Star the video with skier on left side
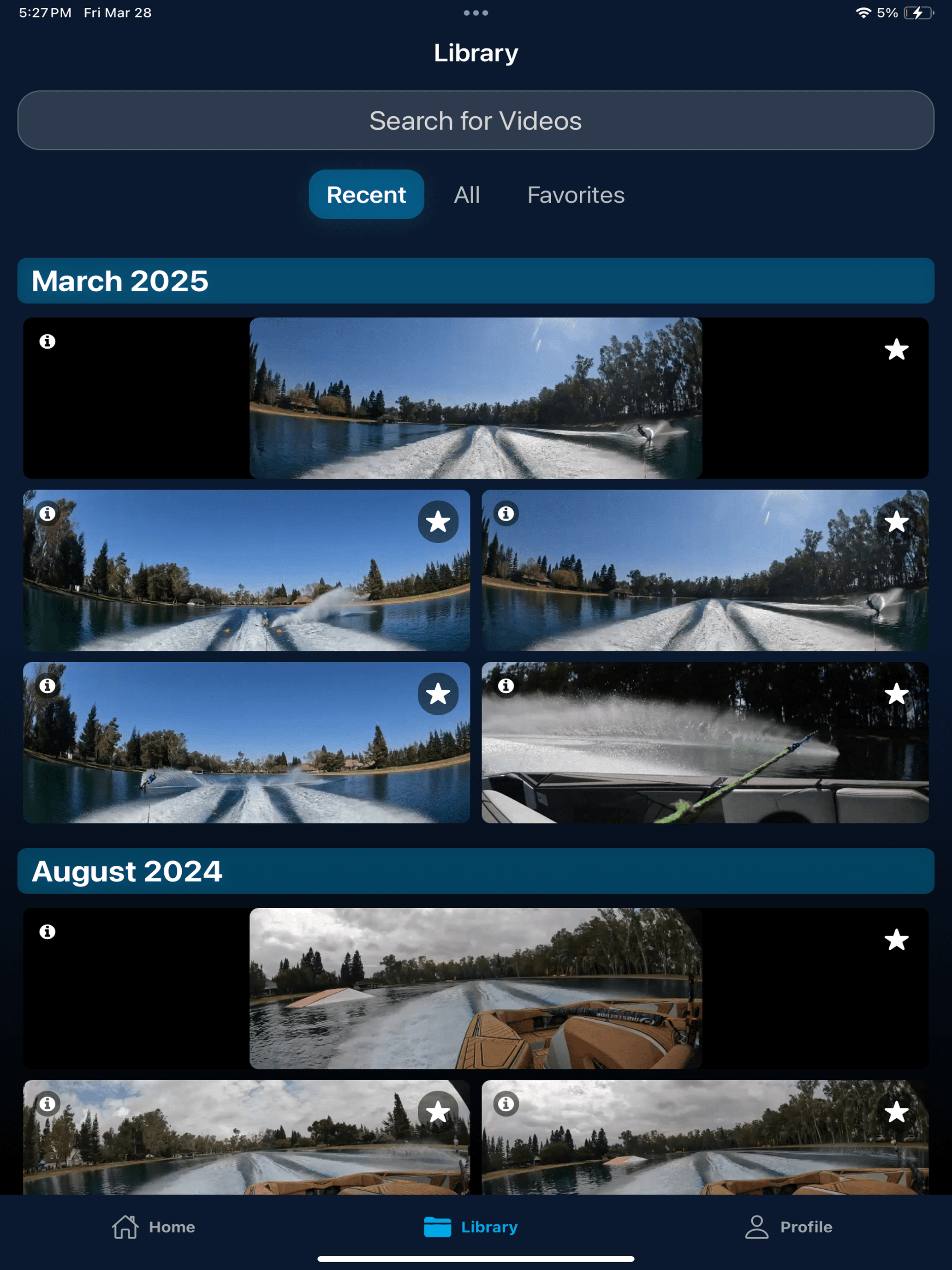This screenshot has width=952, height=1270. point(438,694)
